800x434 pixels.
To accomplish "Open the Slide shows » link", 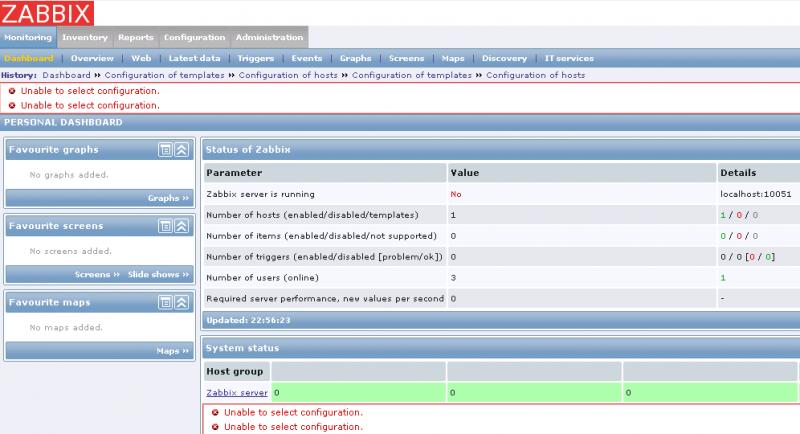I will (158, 274).
